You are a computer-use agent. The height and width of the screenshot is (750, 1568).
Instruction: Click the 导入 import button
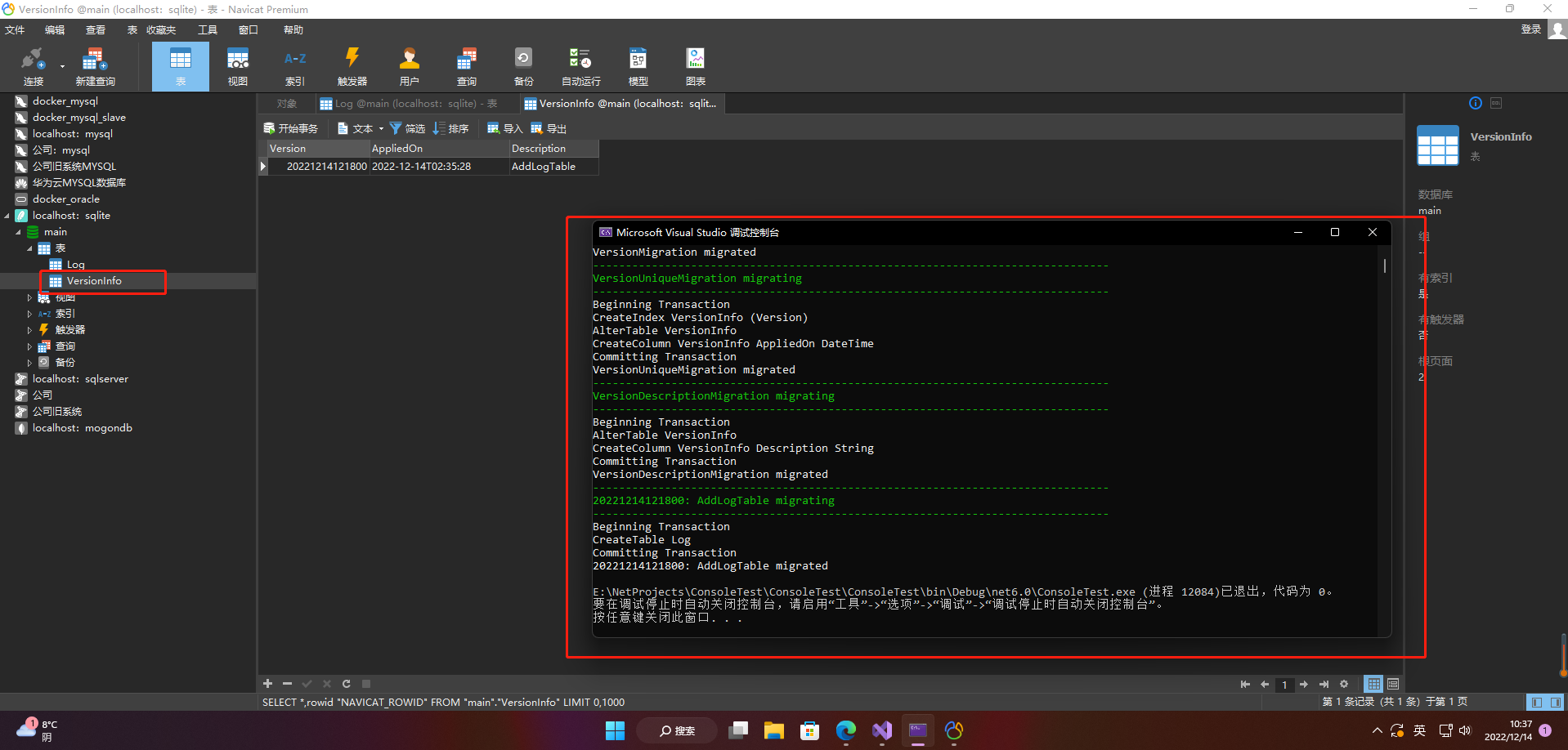(x=504, y=128)
